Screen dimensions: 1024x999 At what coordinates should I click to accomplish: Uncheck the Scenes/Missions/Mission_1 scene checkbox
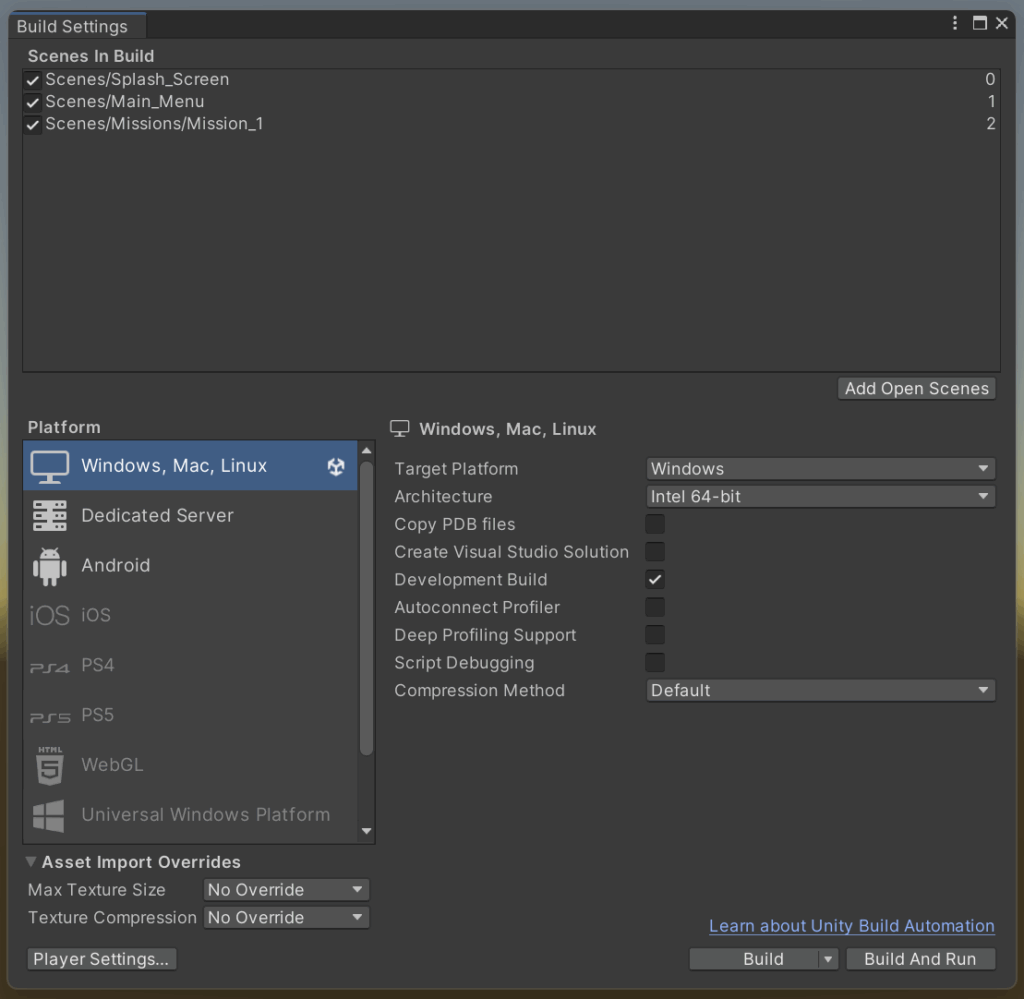tap(33, 125)
